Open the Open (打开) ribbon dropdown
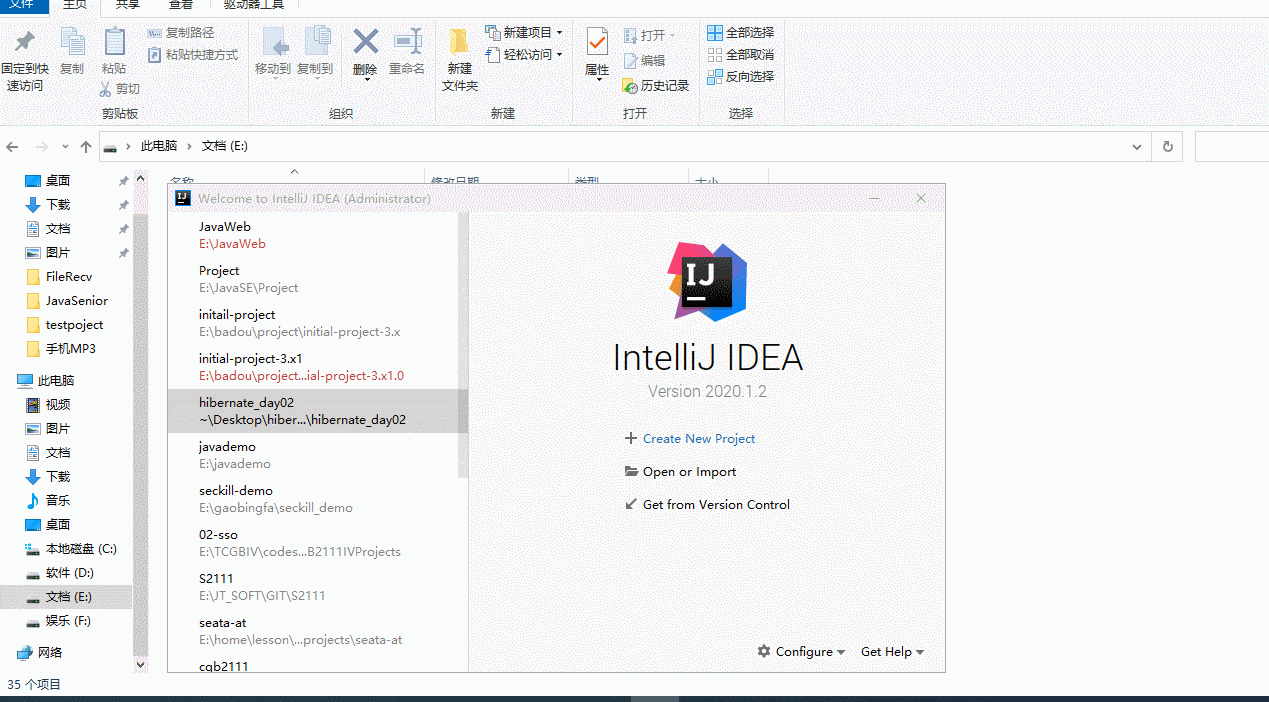 coord(650,35)
